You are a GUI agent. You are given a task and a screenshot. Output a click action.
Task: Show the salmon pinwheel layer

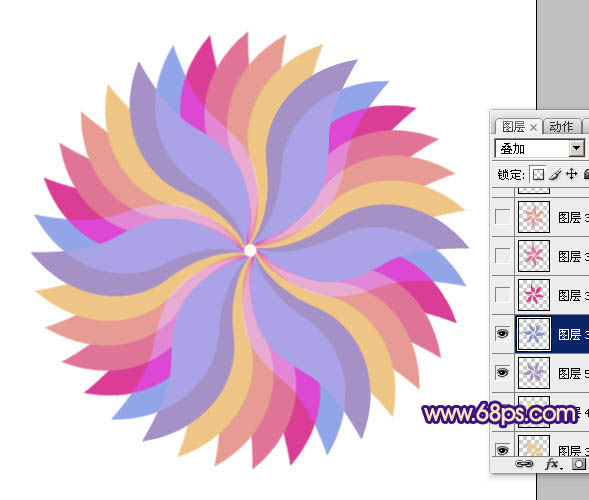(503, 217)
